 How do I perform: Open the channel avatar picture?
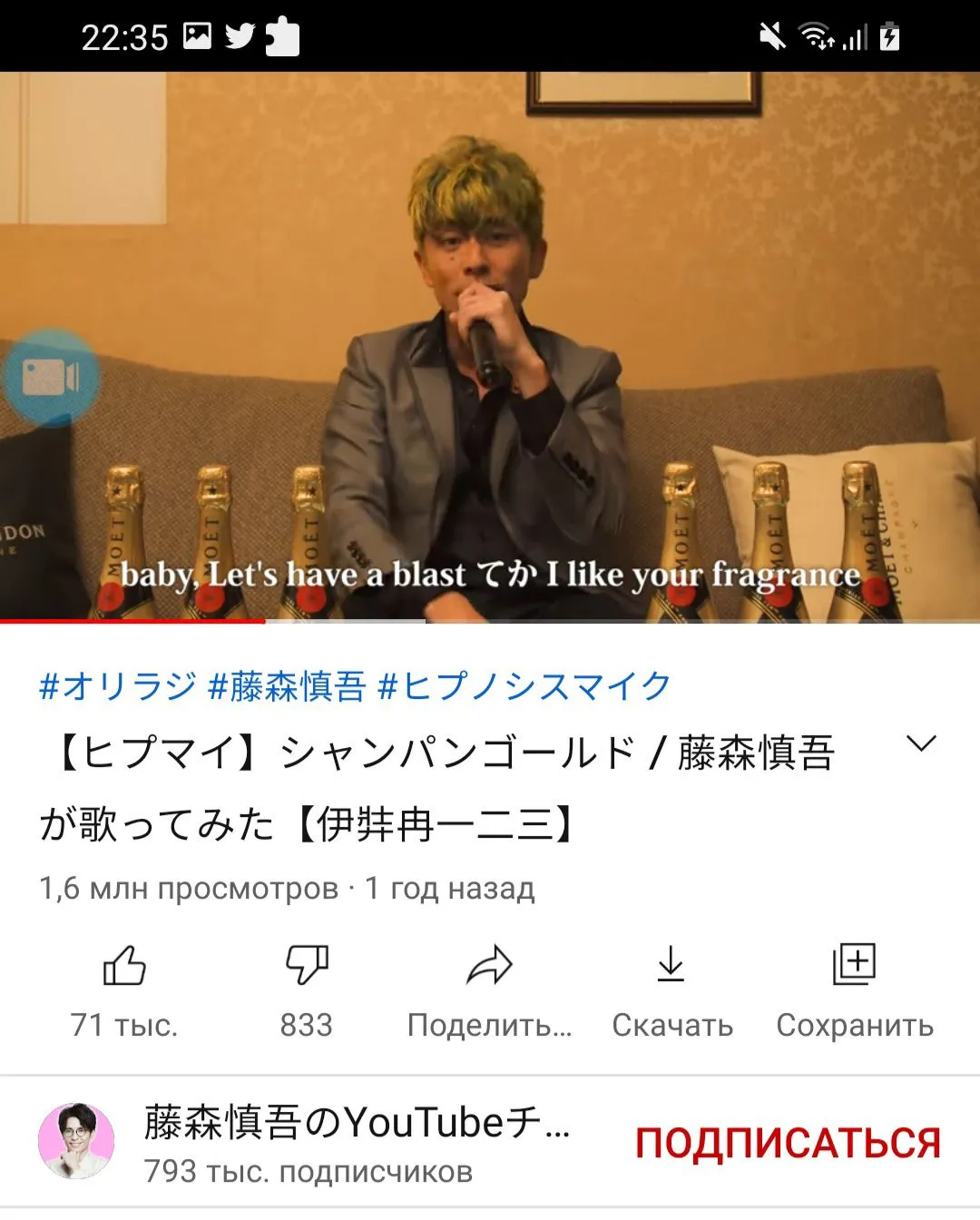[76, 1142]
